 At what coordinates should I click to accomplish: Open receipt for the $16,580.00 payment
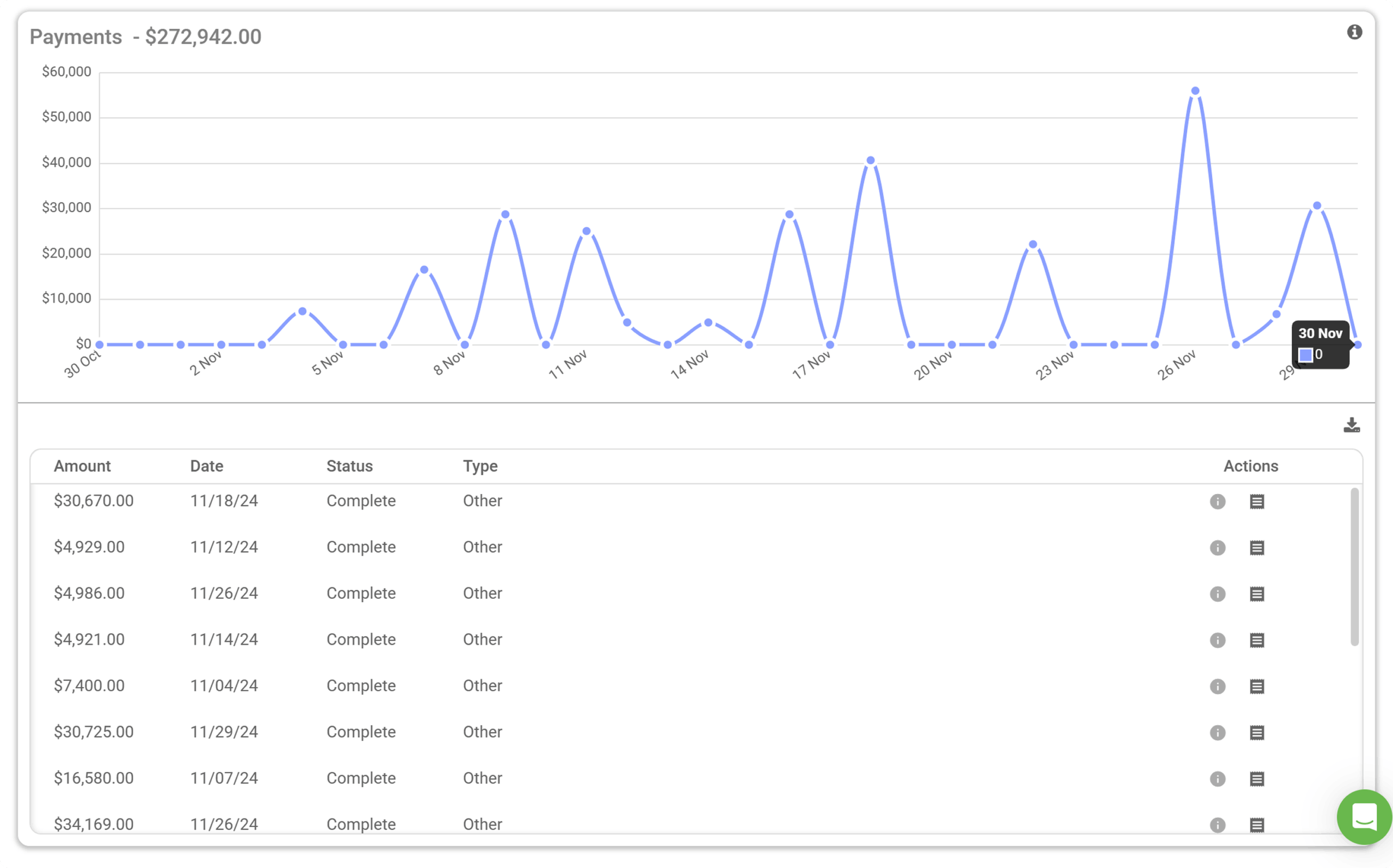click(x=1257, y=778)
